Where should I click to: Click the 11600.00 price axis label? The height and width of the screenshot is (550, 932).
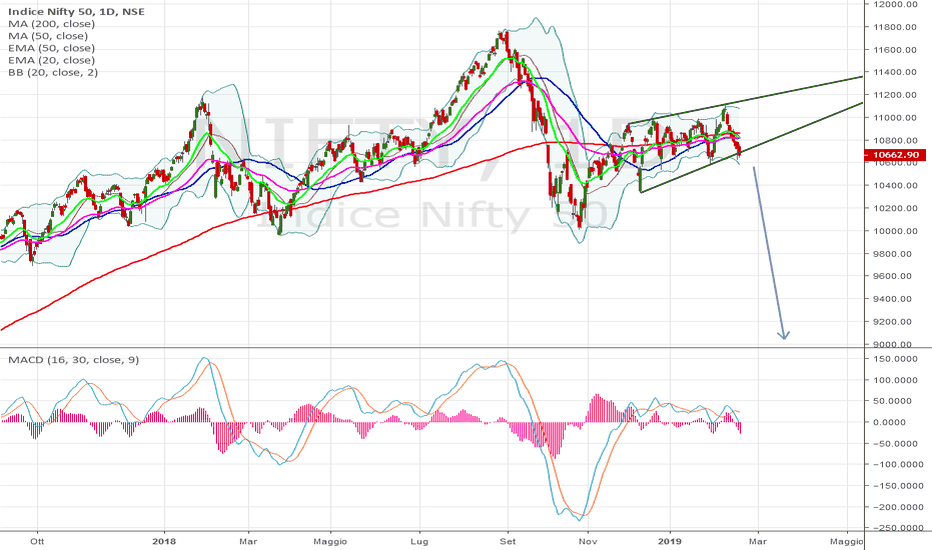[x=895, y=49]
